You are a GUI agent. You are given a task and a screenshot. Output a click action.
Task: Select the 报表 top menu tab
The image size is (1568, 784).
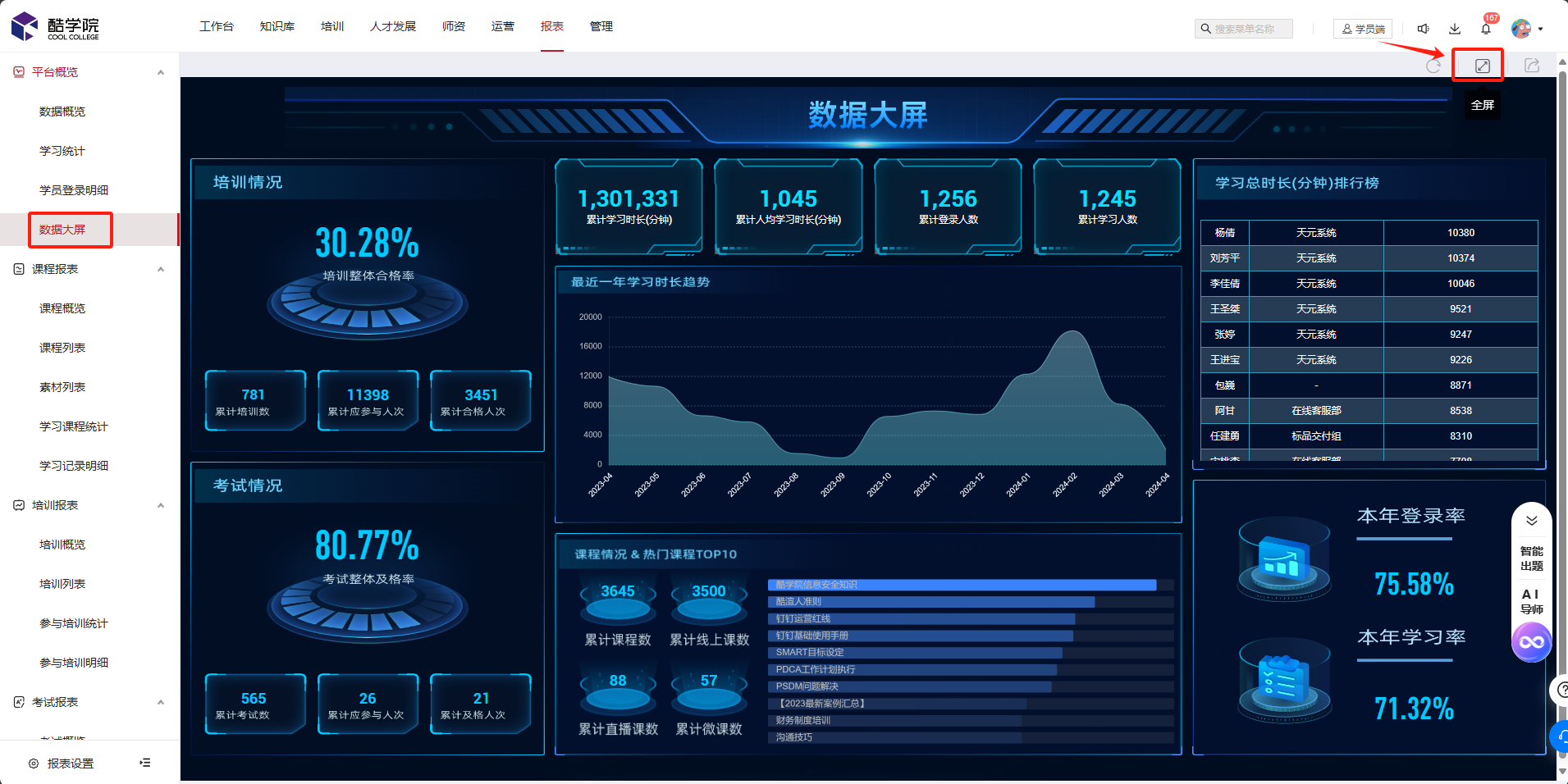pos(552,26)
